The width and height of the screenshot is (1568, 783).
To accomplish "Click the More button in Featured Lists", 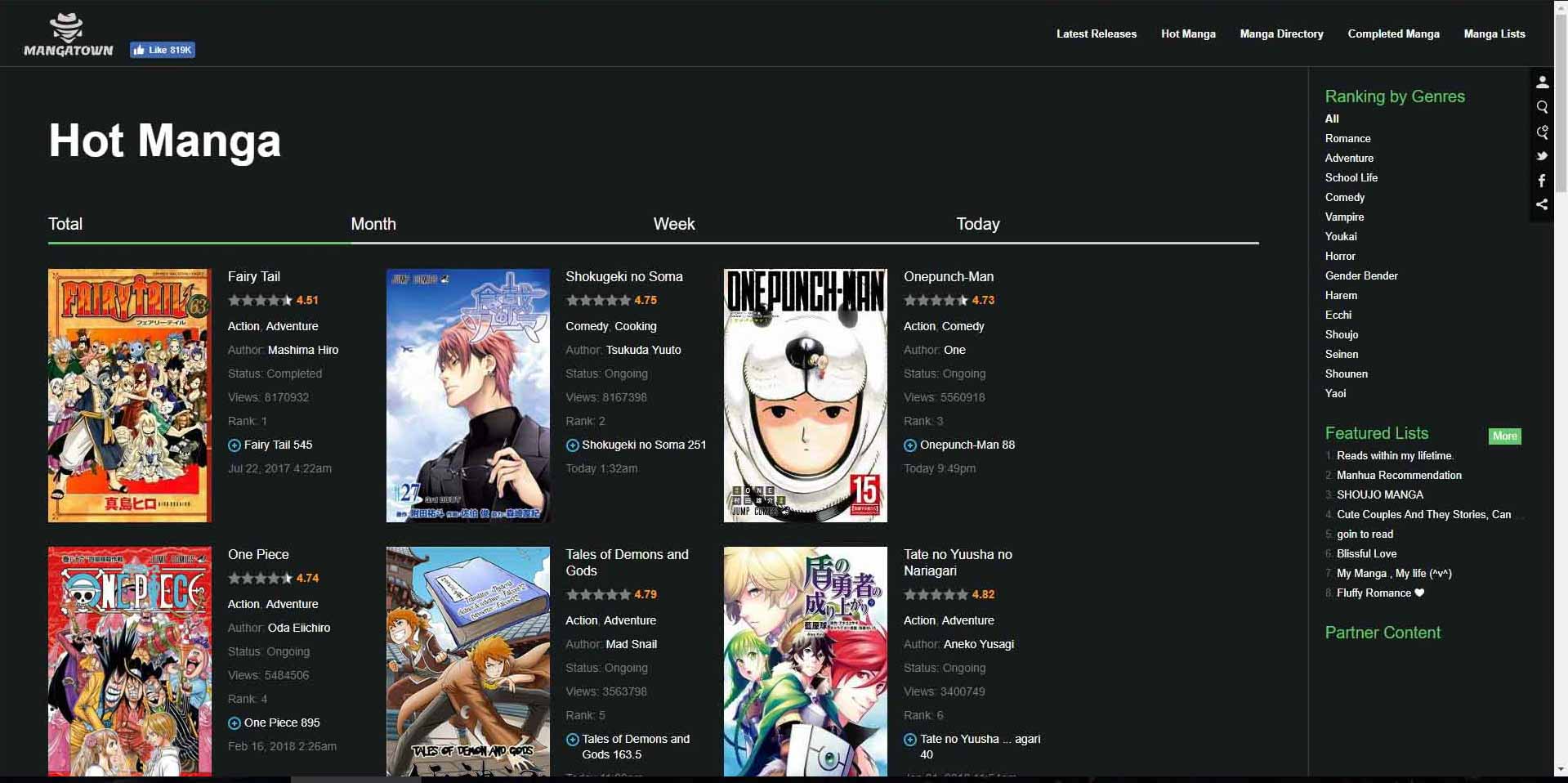I will pyautogui.click(x=1504, y=436).
